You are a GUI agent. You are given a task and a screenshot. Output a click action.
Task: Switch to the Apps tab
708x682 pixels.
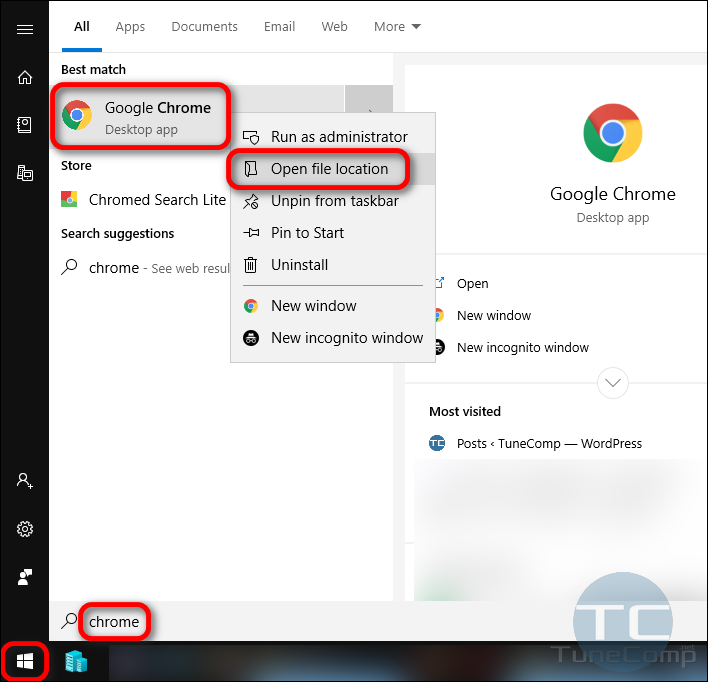coord(130,26)
